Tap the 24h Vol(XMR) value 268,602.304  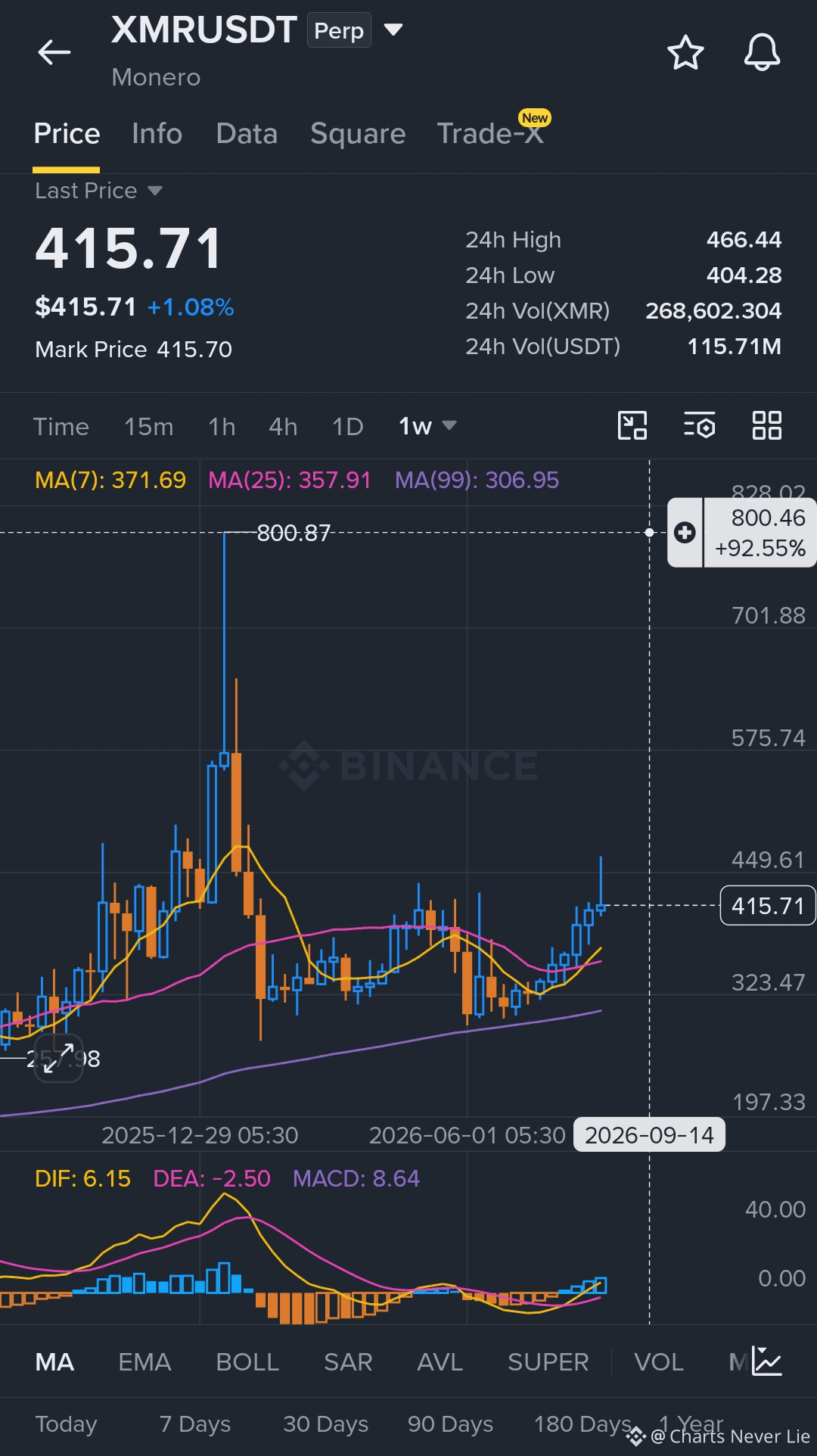713,311
